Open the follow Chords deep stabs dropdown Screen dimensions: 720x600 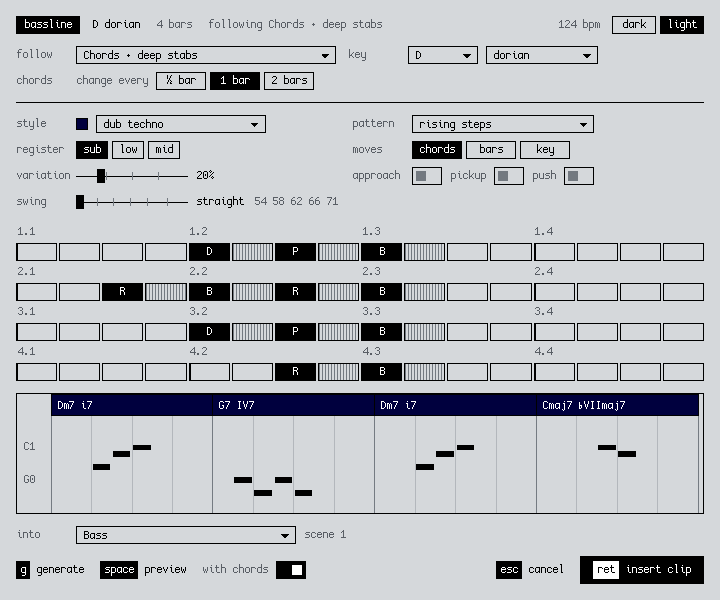(206, 55)
